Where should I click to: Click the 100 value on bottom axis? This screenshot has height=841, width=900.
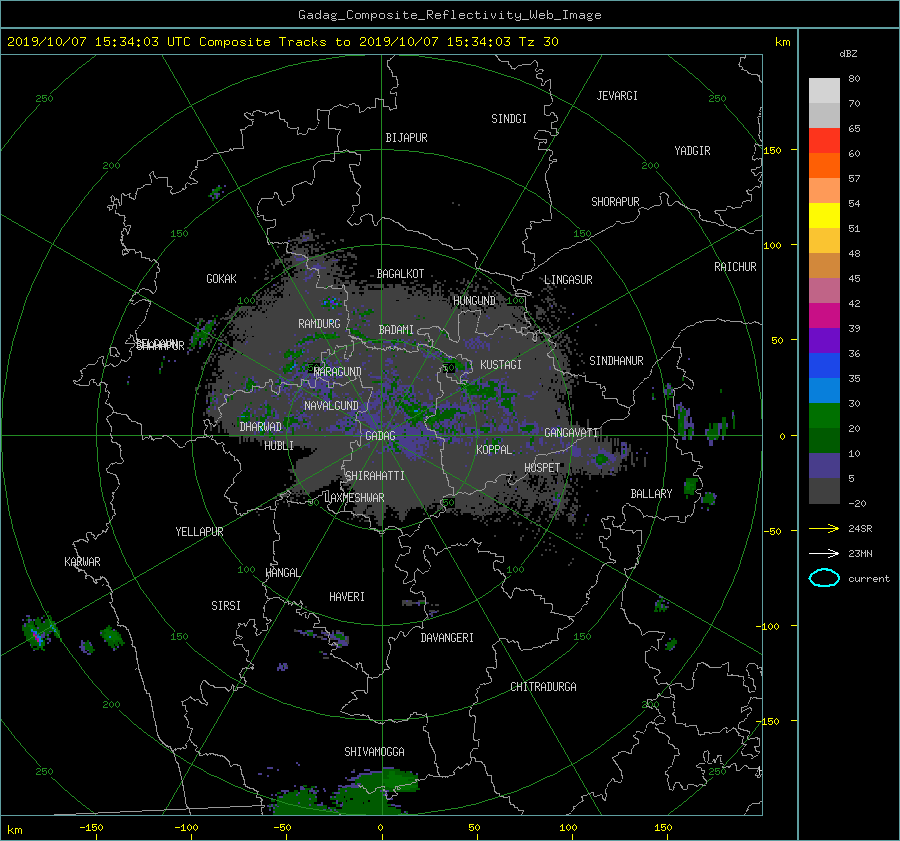pyautogui.click(x=568, y=828)
